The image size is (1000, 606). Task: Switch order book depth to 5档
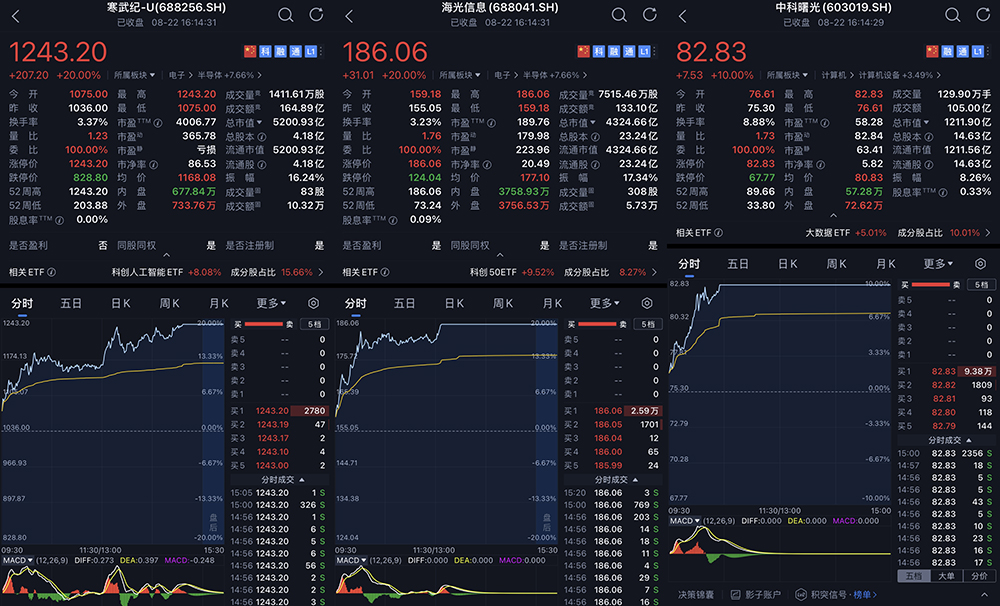(x=316, y=323)
